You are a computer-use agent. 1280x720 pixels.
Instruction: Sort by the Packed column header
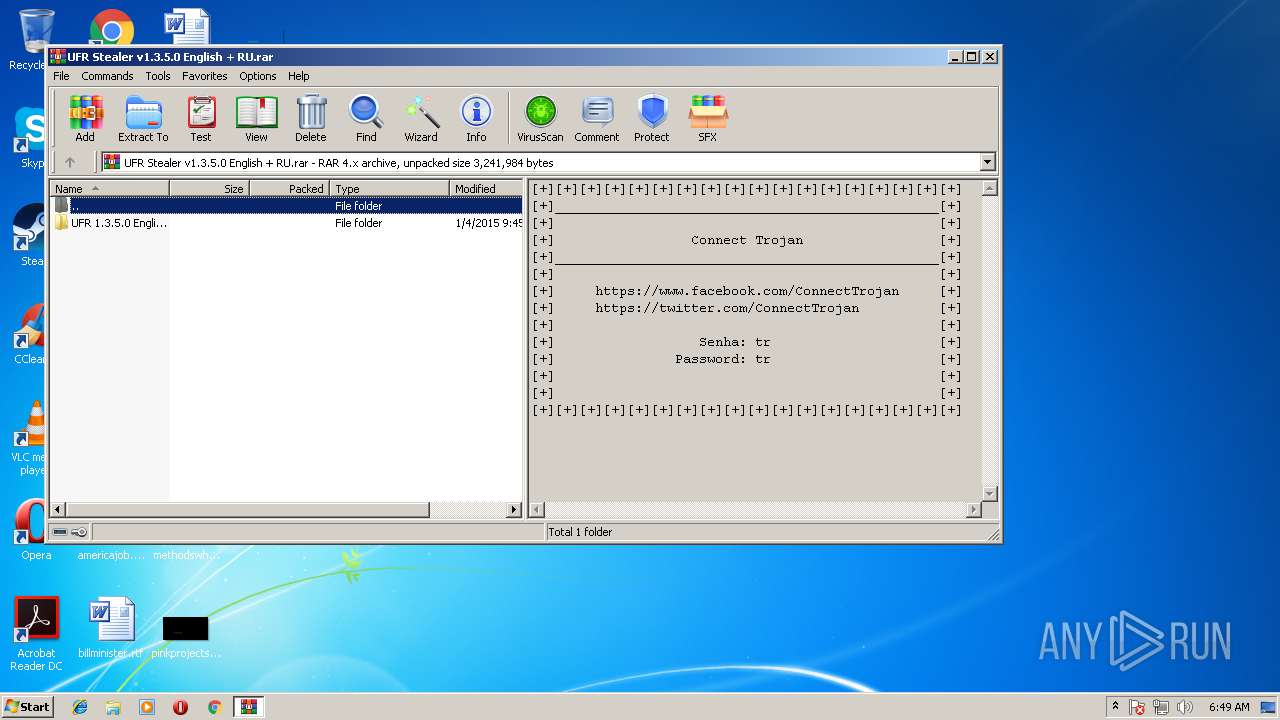coord(289,188)
